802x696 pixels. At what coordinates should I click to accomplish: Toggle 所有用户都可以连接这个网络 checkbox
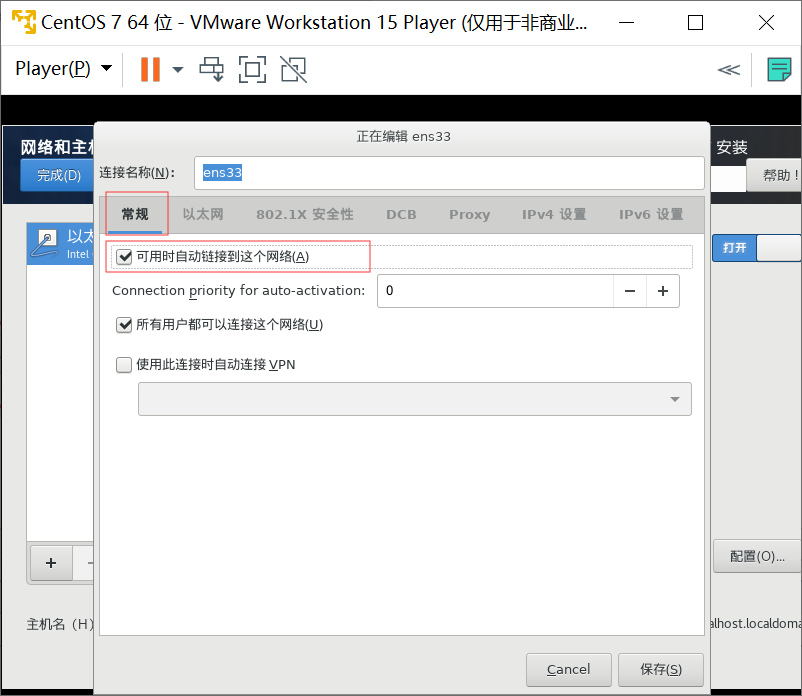point(124,324)
